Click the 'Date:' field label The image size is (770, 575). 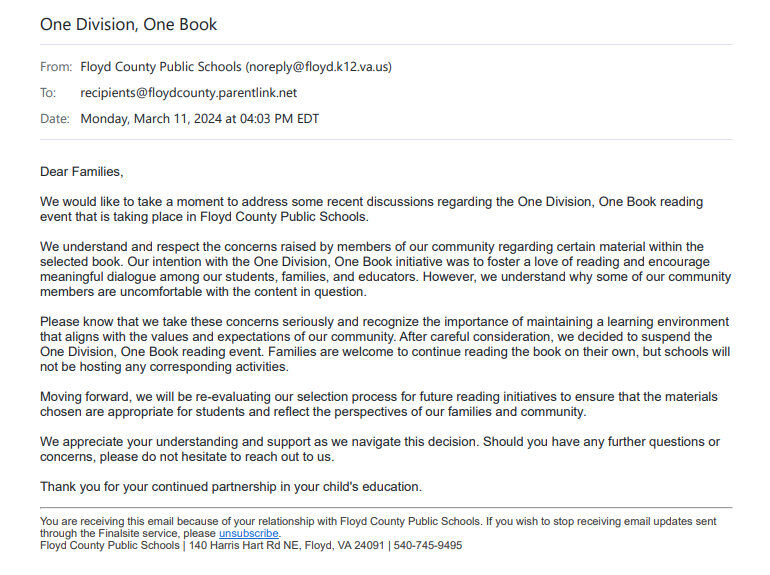point(55,119)
